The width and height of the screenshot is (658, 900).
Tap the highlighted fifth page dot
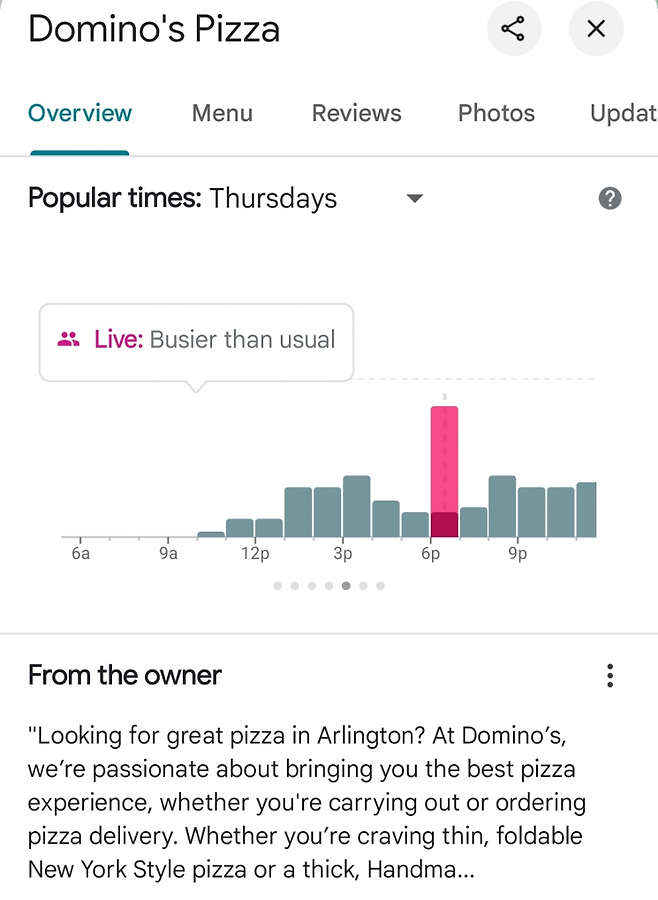(346, 586)
